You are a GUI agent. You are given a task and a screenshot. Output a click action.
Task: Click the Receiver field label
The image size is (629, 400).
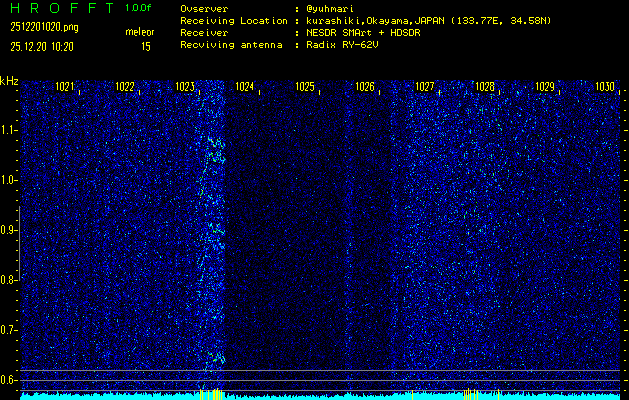(x=204, y=33)
